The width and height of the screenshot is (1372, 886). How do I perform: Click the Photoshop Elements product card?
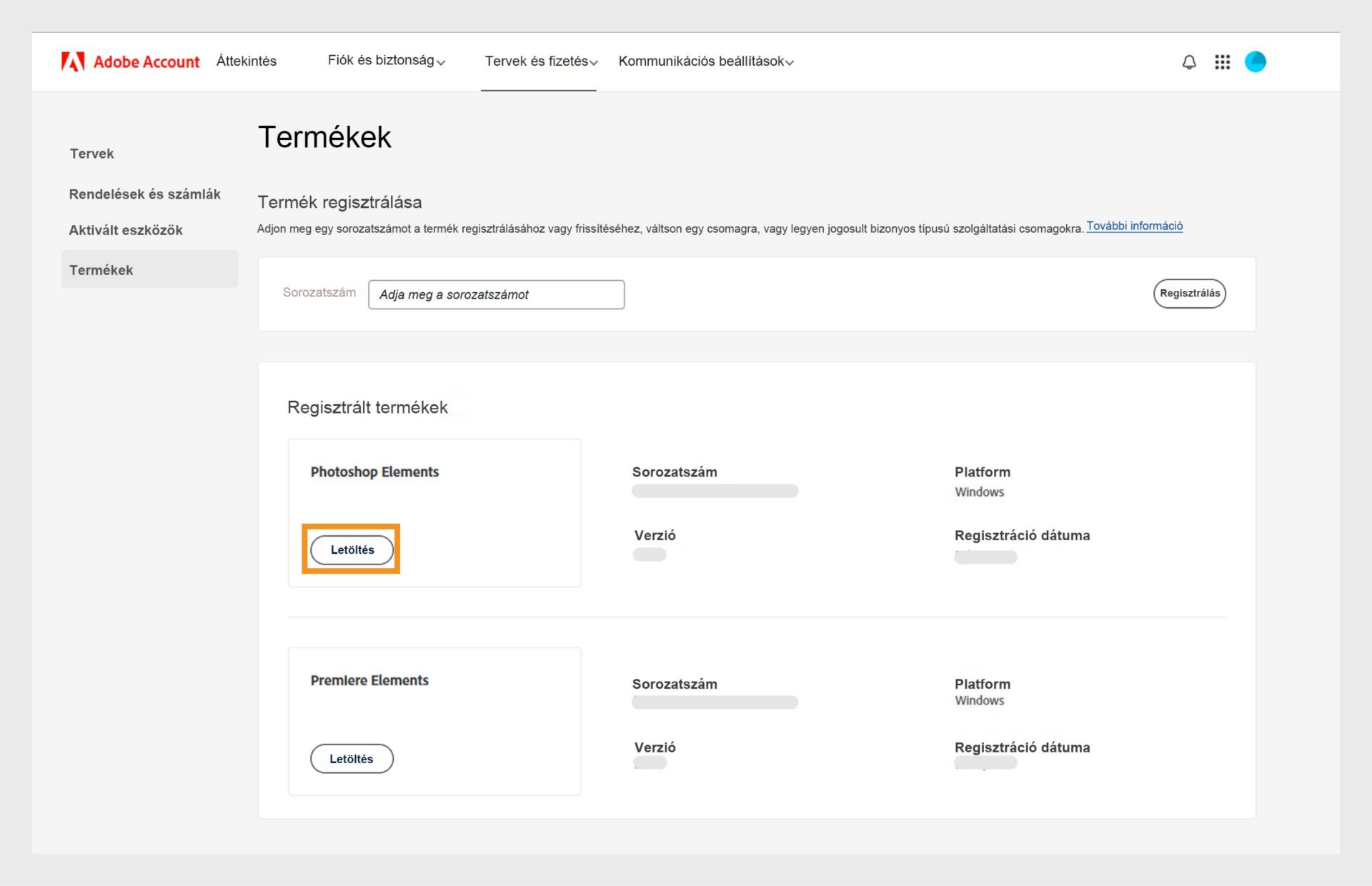click(434, 512)
